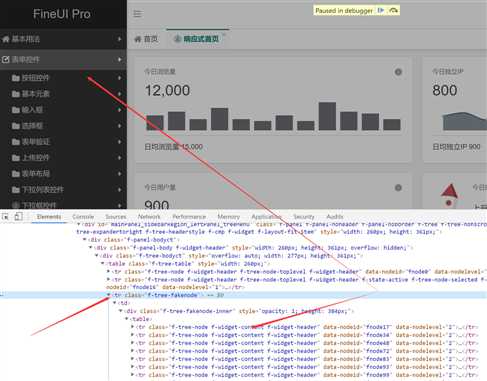Viewport: 487px width, 381px height.
Task: Click the folder icon of 下拉列表控件
Action: click(x=16, y=190)
